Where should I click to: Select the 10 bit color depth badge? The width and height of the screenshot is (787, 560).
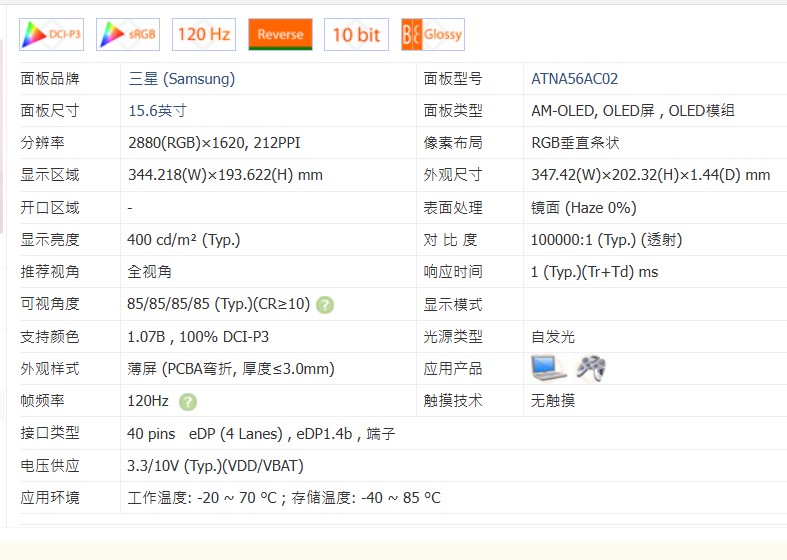click(356, 34)
